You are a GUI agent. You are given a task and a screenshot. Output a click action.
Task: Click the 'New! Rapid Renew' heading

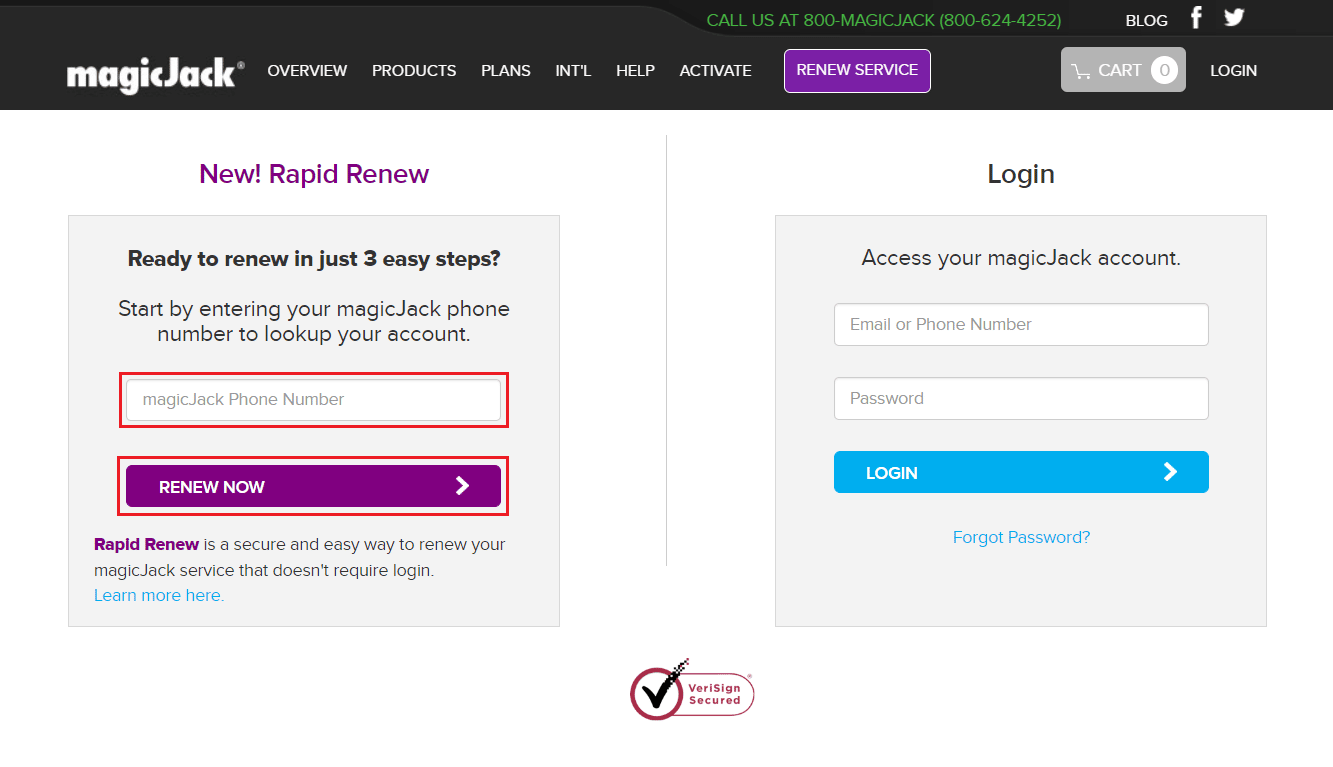tap(314, 174)
